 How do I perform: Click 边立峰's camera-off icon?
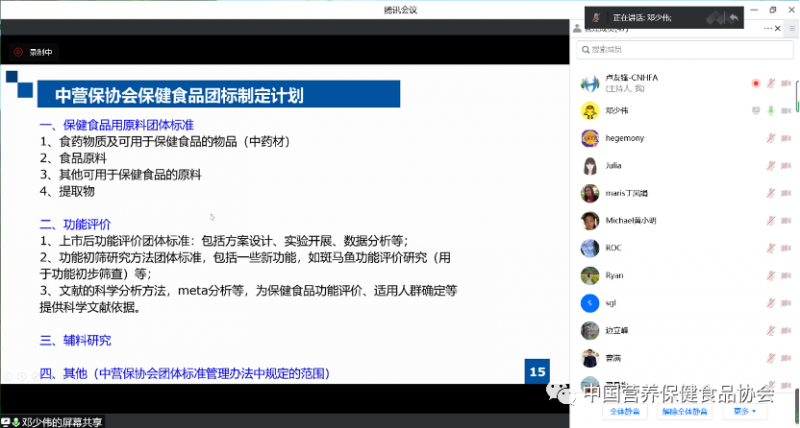click(786, 331)
